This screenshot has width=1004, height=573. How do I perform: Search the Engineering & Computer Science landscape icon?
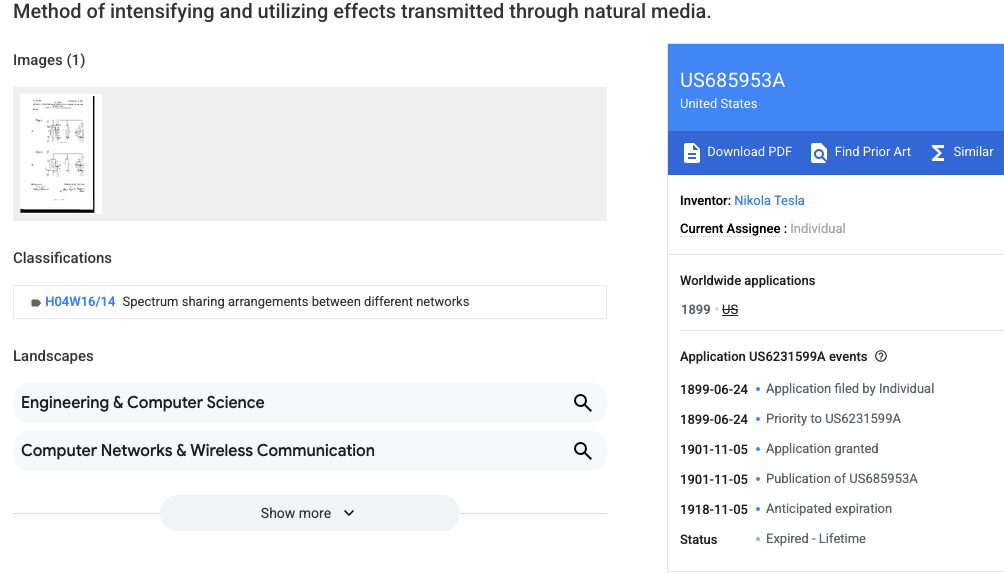click(582, 403)
